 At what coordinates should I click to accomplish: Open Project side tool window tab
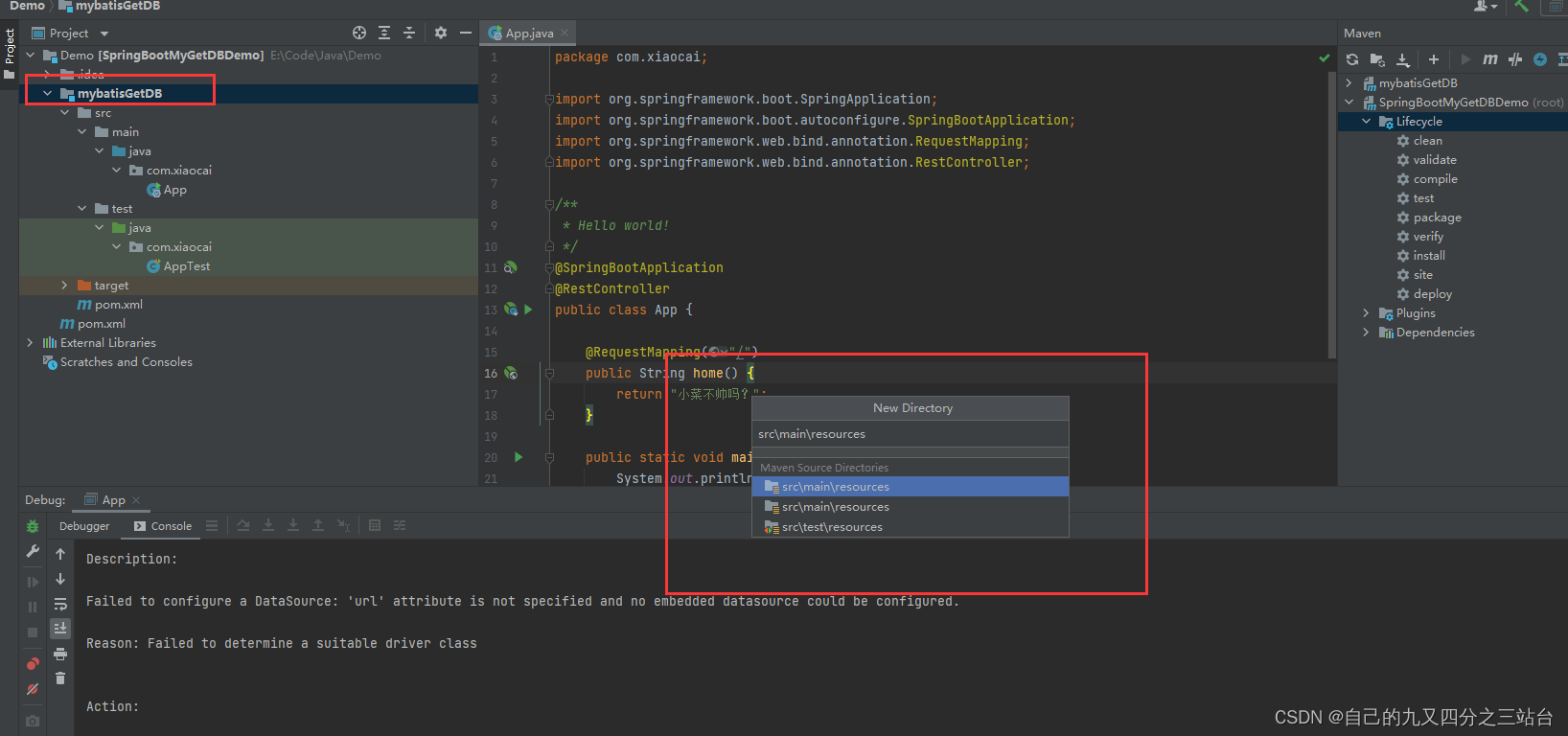[x=10, y=53]
